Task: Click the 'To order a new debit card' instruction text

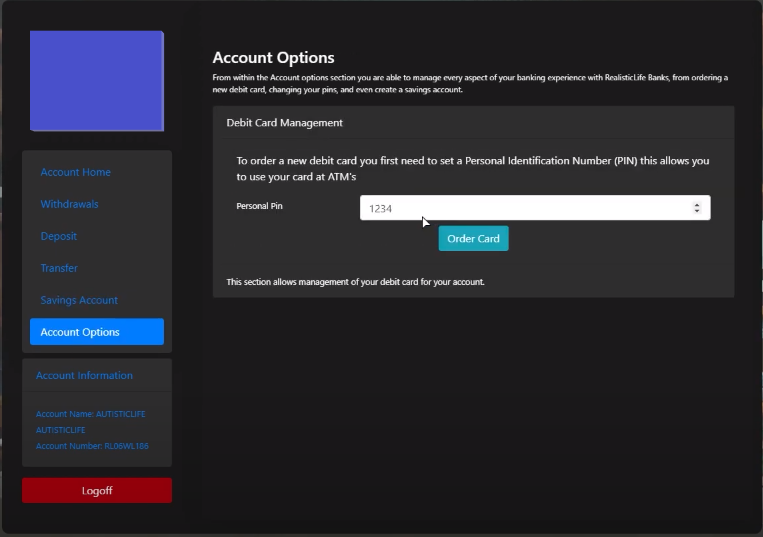Action: click(473, 169)
